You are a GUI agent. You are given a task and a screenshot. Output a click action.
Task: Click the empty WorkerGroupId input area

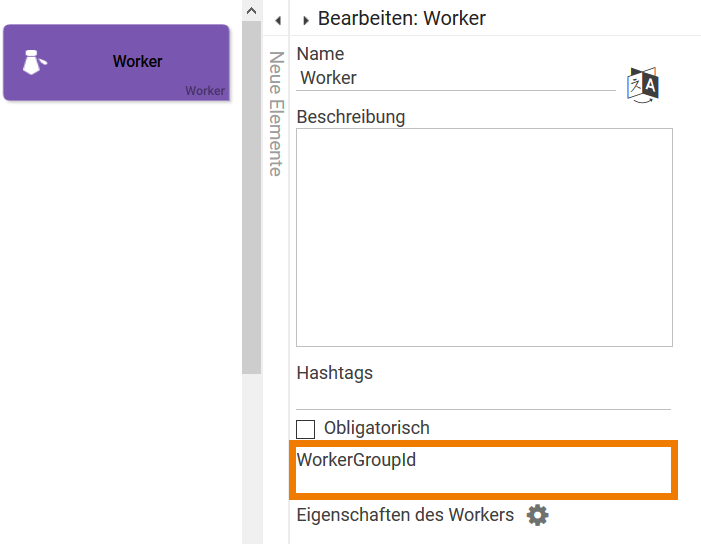tap(484, 481)
